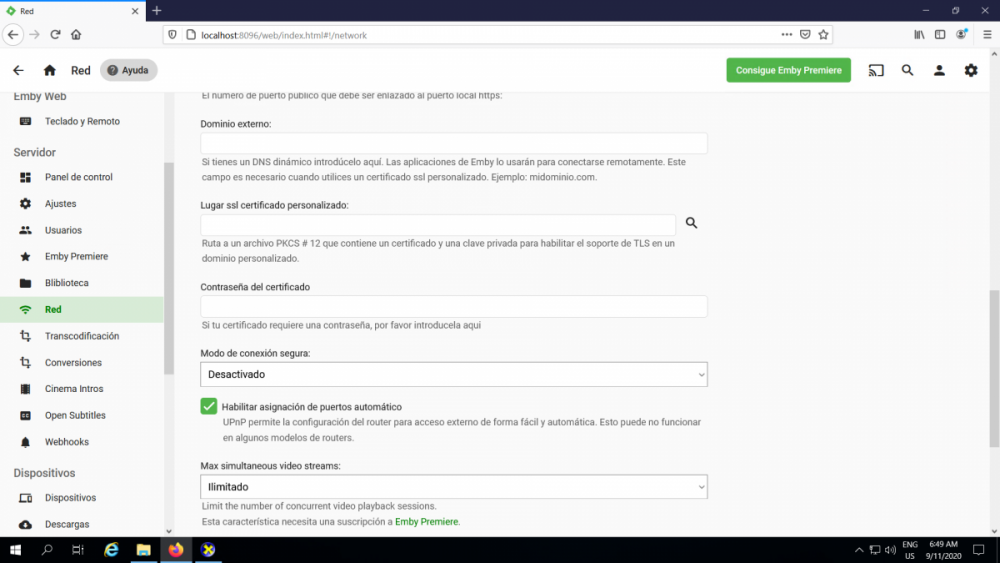Click the browser back button
This screenshot has width=1000, height=563.
coord(13,34)
